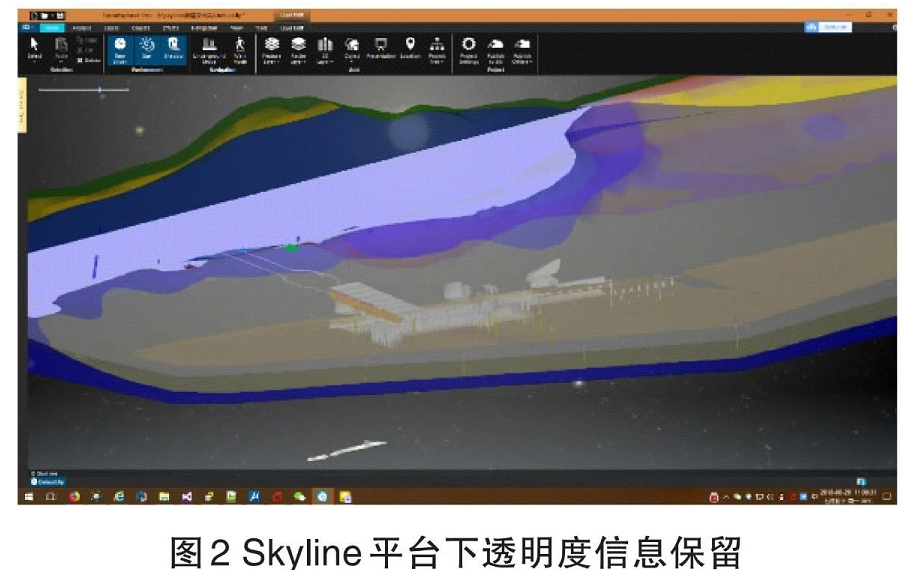Click the new document quick access icon
The image size is (917, 570).
[33, 15]
